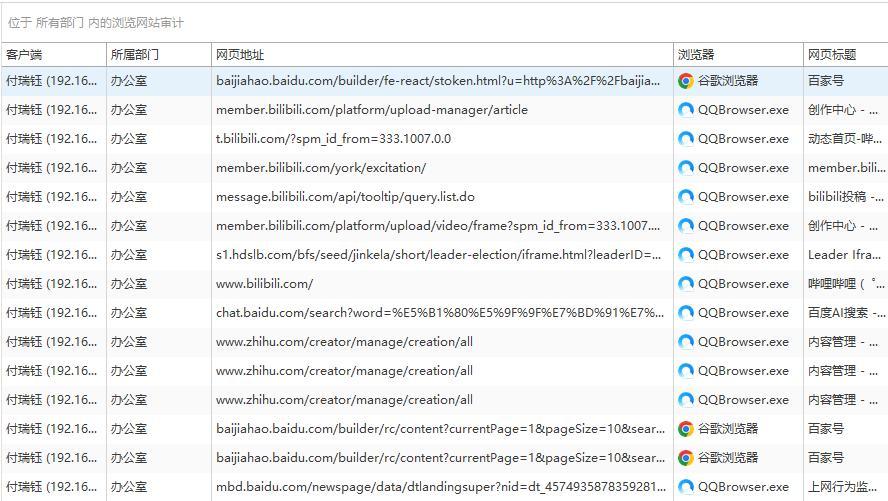Click the 位于 所有部门 内的浏览网站审计 caption

pos(96,23)
